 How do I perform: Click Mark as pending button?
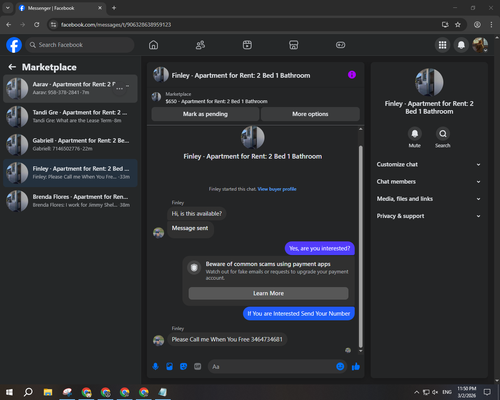205,114
